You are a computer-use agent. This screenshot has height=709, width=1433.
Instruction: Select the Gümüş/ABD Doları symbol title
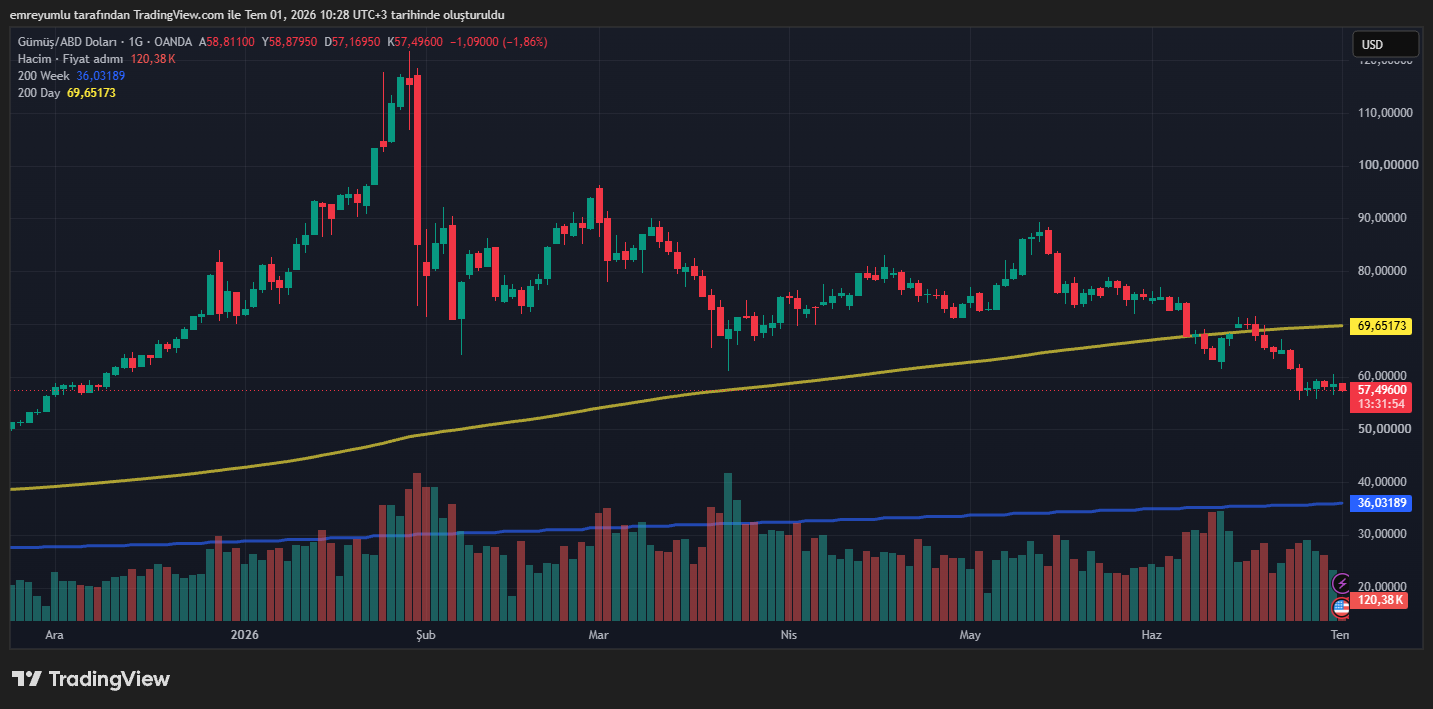click(x=67, y=42)
